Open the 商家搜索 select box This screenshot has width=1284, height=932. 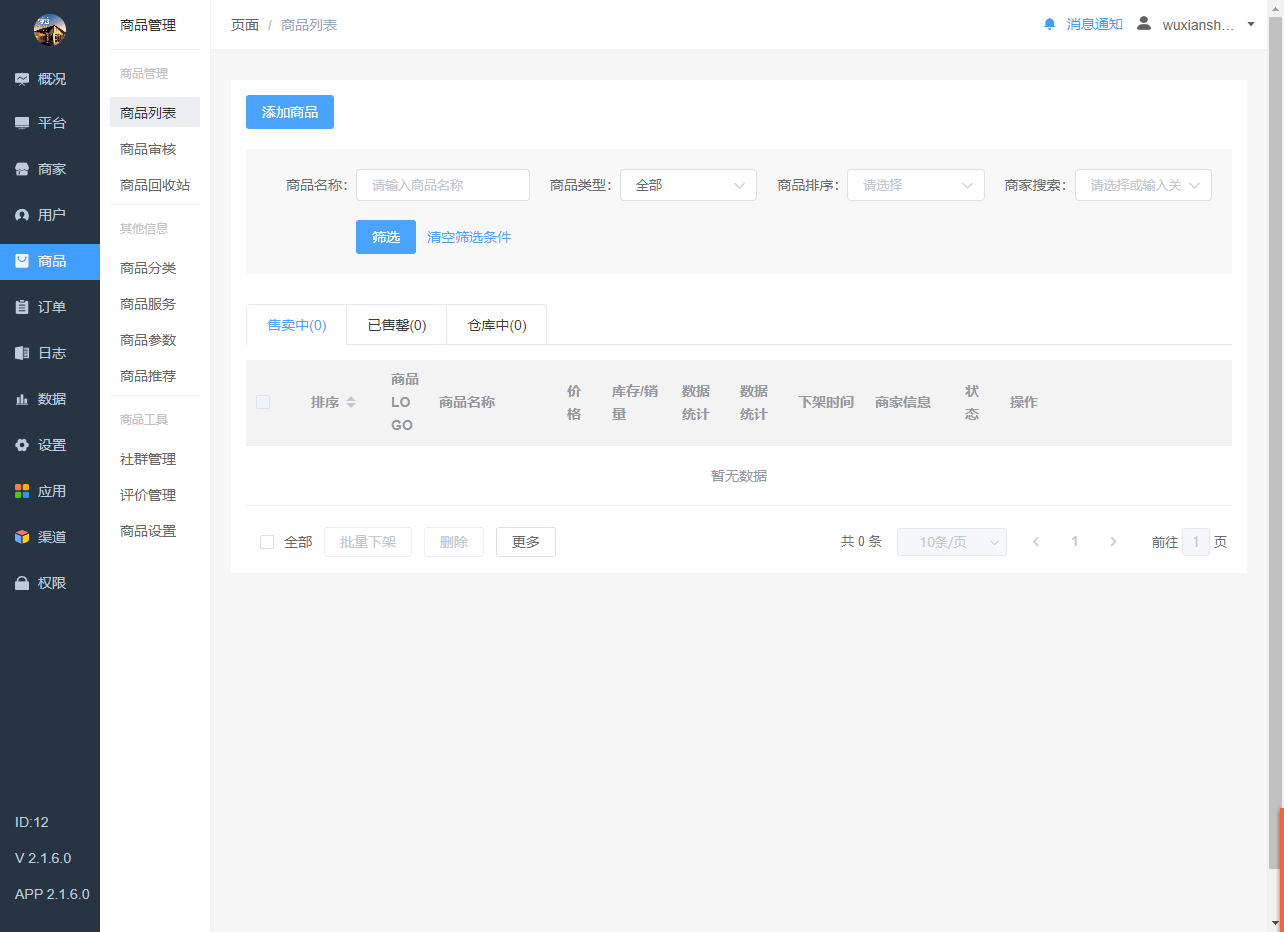pos(1142,185)
